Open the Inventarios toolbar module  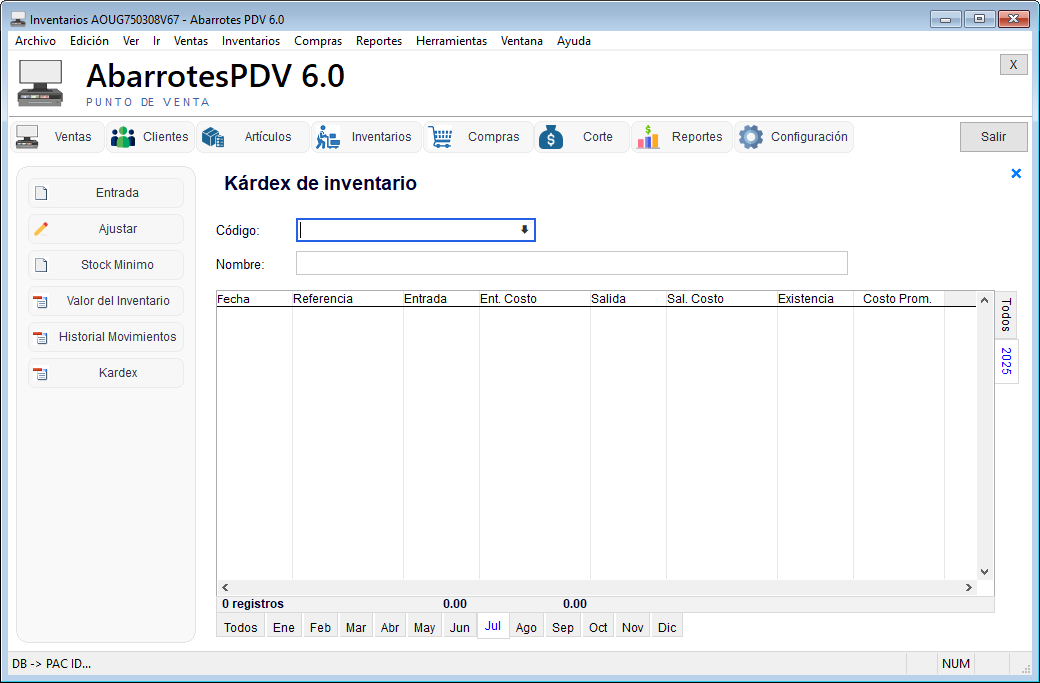click(366, 137)
